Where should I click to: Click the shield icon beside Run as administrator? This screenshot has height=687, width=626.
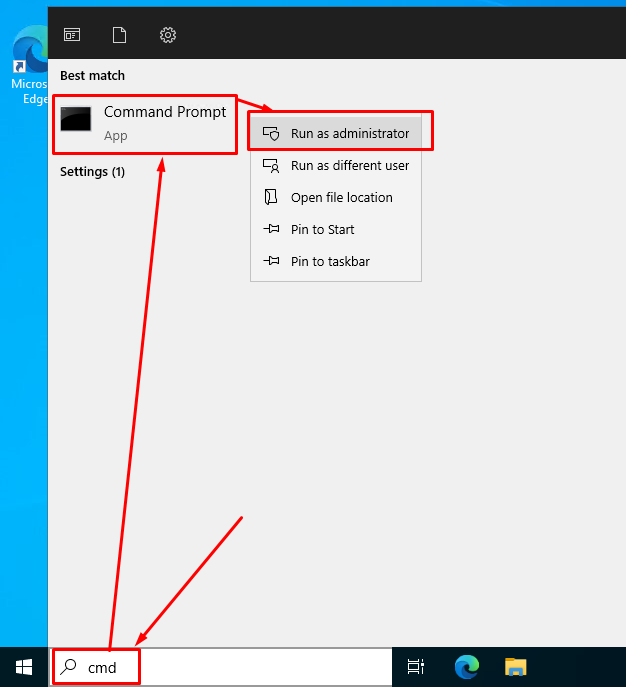pos(271,133)
